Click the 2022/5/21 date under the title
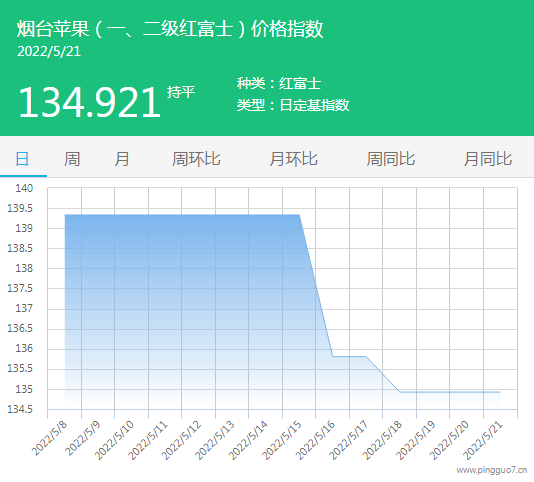This screenshot has width=534, height=482. coord(49,51)
